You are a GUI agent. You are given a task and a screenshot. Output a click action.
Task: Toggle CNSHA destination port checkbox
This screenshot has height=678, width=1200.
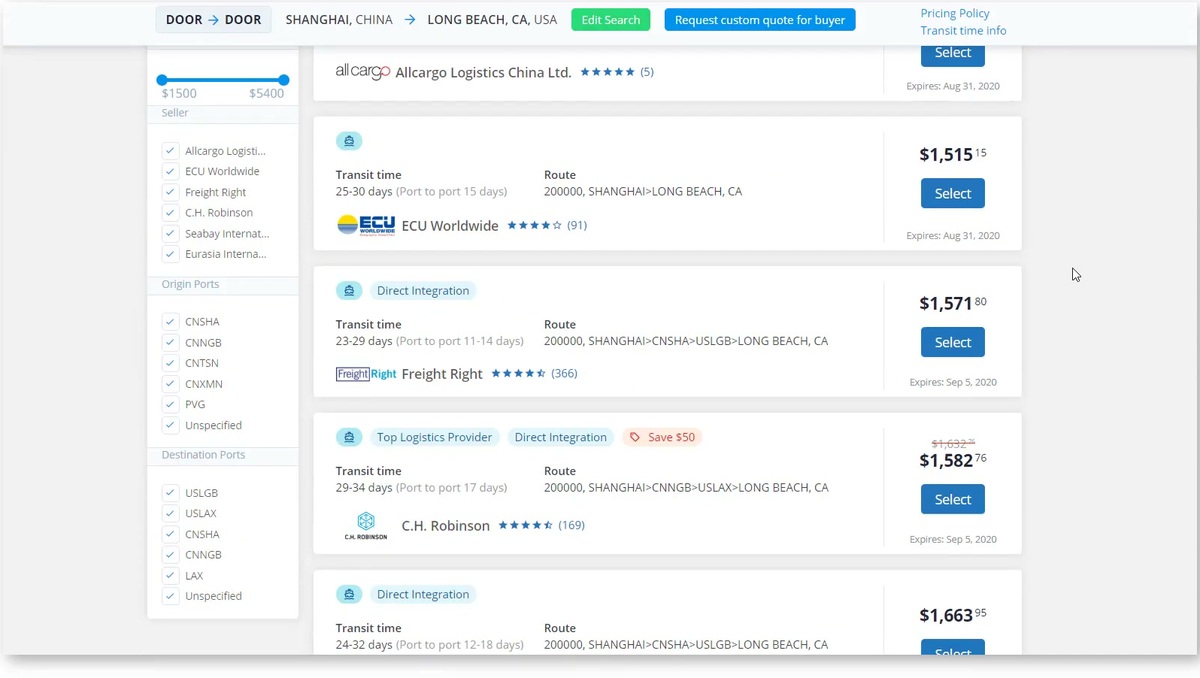(x=170, y=534)
